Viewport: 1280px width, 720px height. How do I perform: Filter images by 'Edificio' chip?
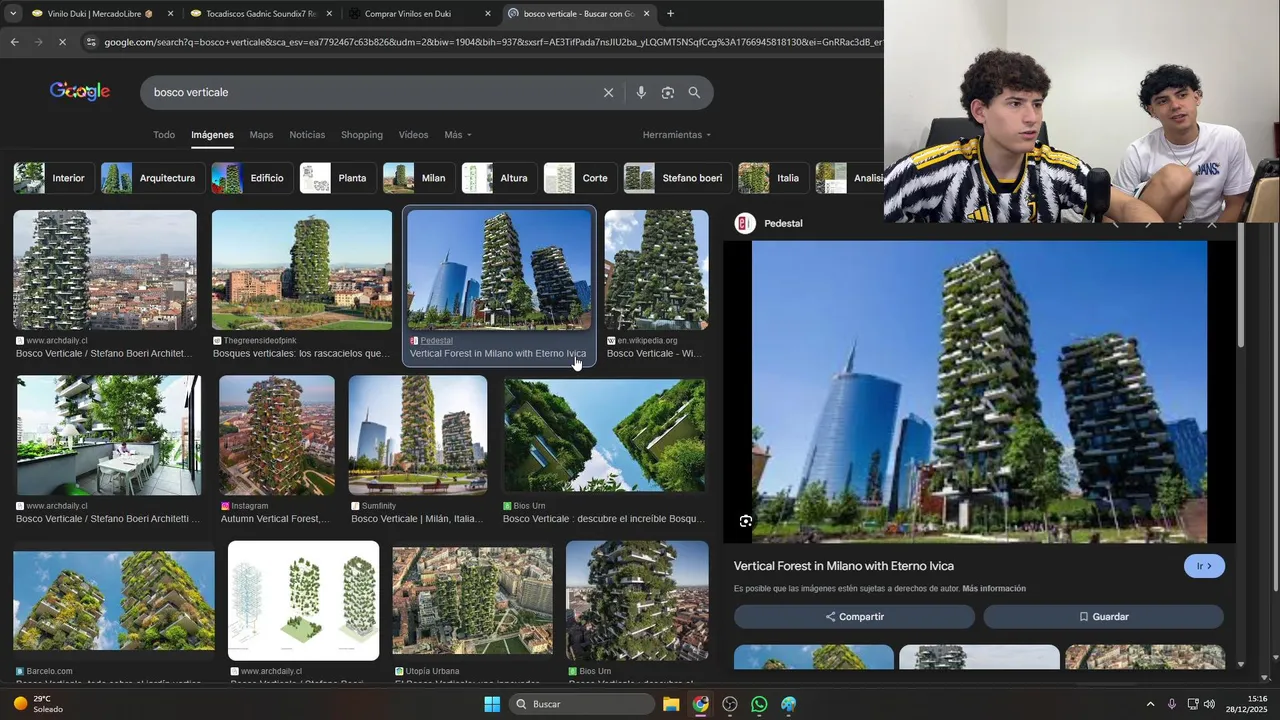point(252,178)
